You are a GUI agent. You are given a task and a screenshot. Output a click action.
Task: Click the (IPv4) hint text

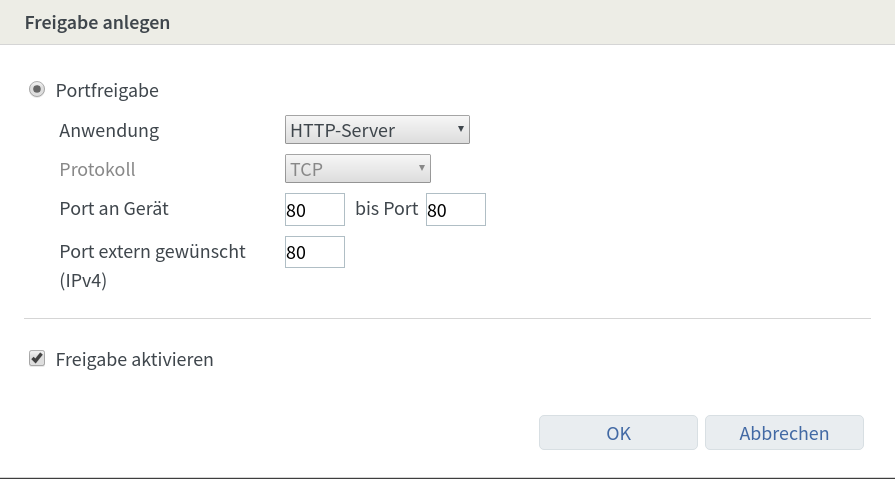coord(83,281)
